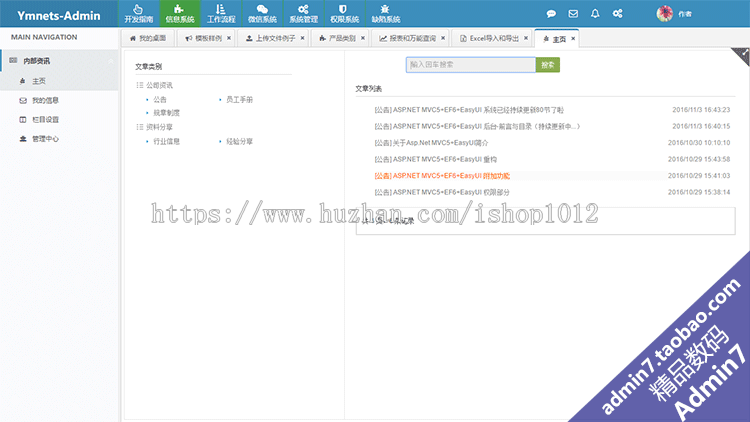The width and height of the screenshot is (750, 422).
Task: Click the green 搜索 search button
Action: click(x=548, y=65)
